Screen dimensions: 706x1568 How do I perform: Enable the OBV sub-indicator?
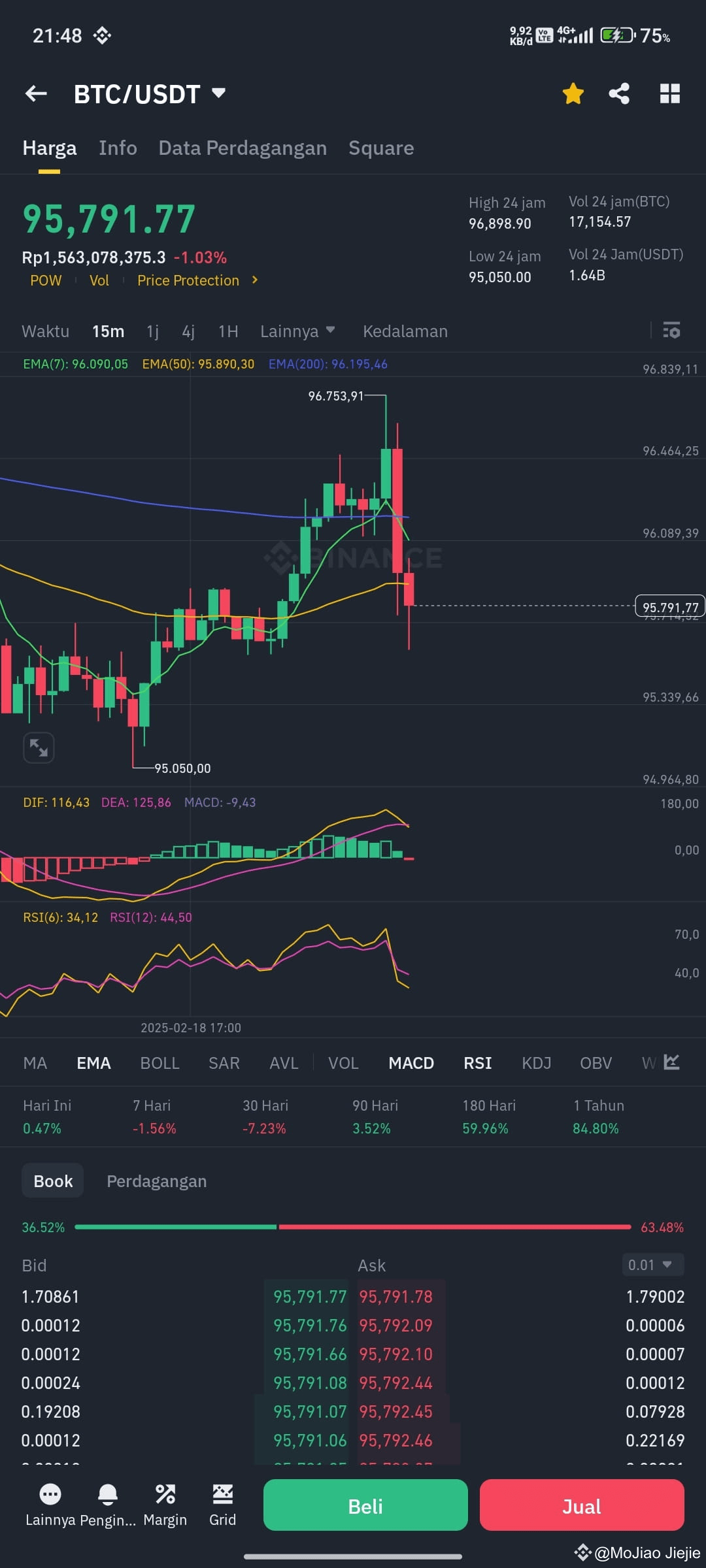tap(596, 1063)
